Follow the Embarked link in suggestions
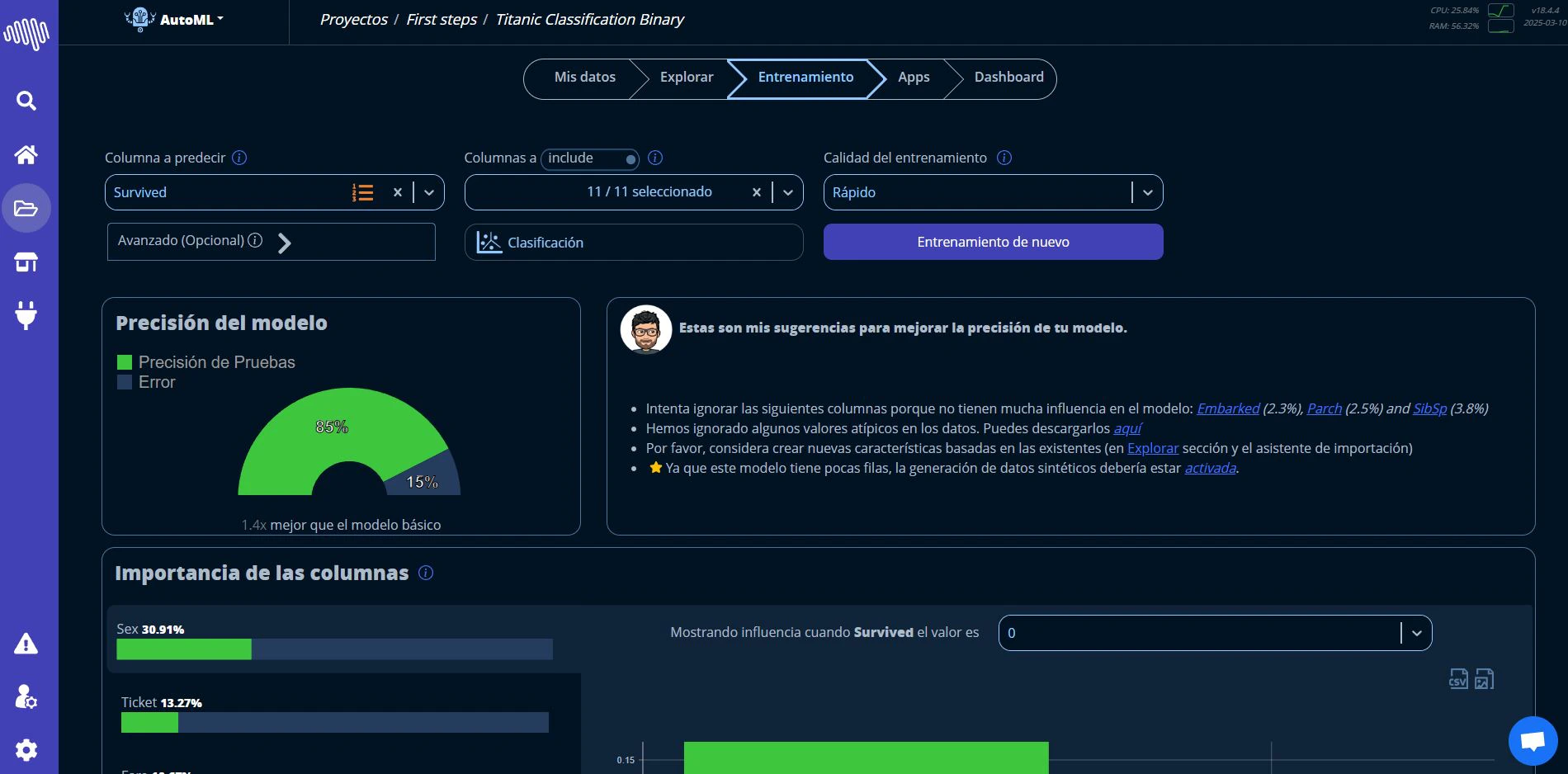Image resolution: width=1568 pixels, height=774 pixels. [x=1228, y=408]
